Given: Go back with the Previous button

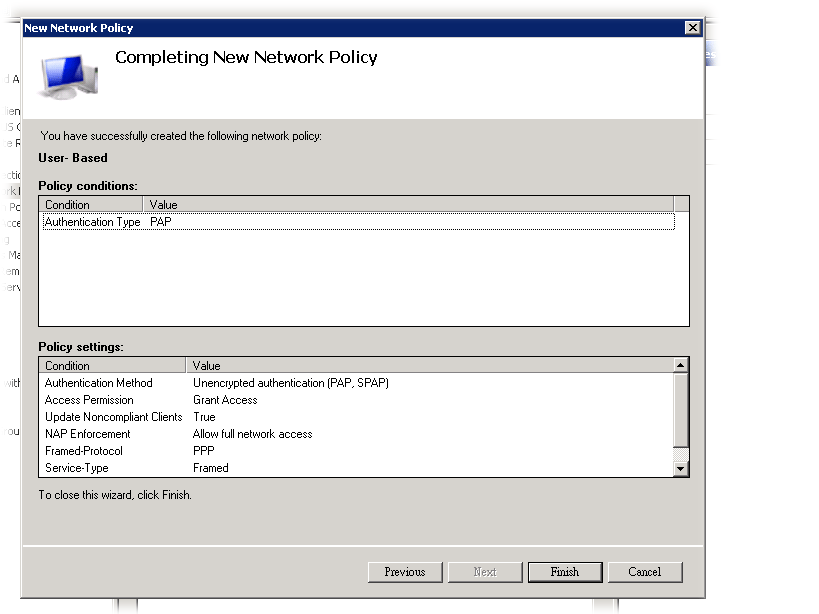Looking at the screenshot, I should point(405,572).
